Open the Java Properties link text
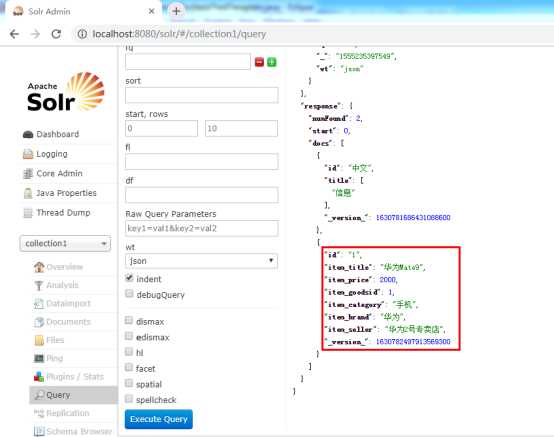Image resolution: width=554 pixels, height=437 pixels. (x=66, y=193)
